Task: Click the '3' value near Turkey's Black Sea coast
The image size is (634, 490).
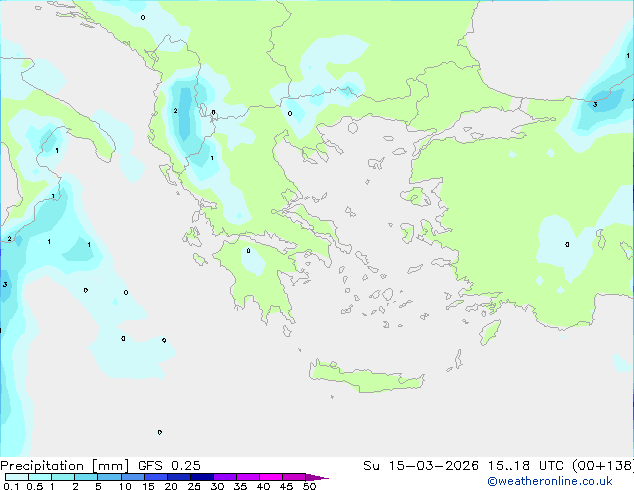Action: [595, 105]
